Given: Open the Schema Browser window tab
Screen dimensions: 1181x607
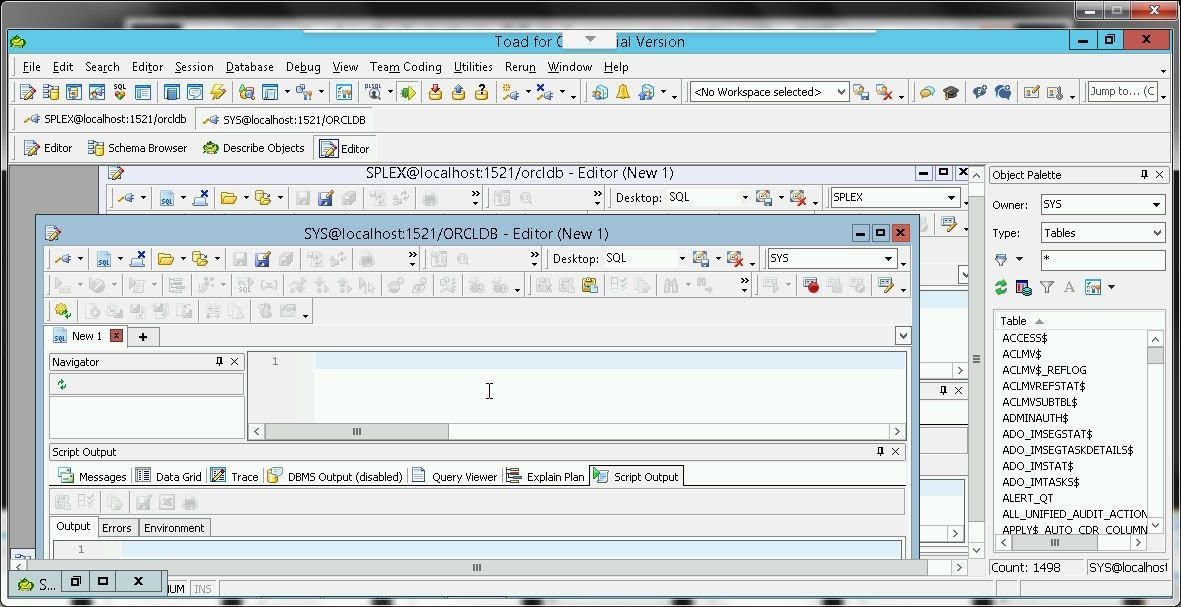Looking at the screenshot, I should [x=138, y=148].
